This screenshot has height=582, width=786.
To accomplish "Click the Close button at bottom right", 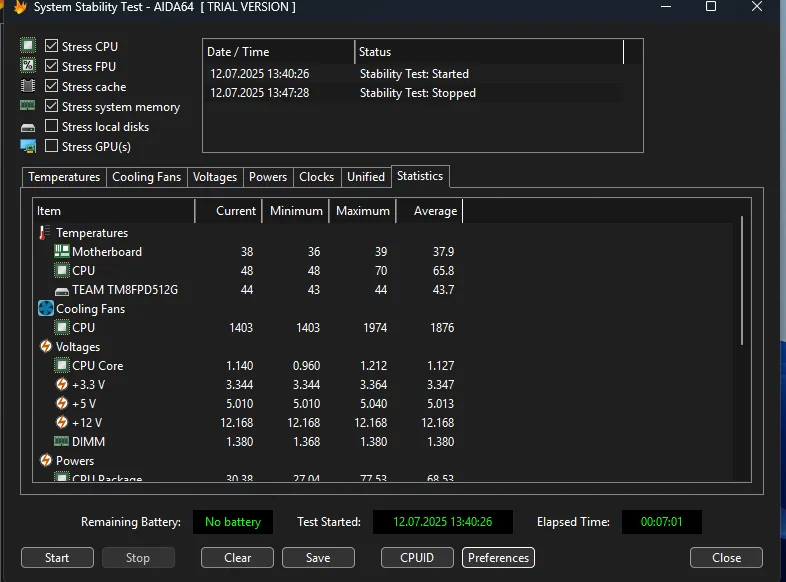I will 726,557.
